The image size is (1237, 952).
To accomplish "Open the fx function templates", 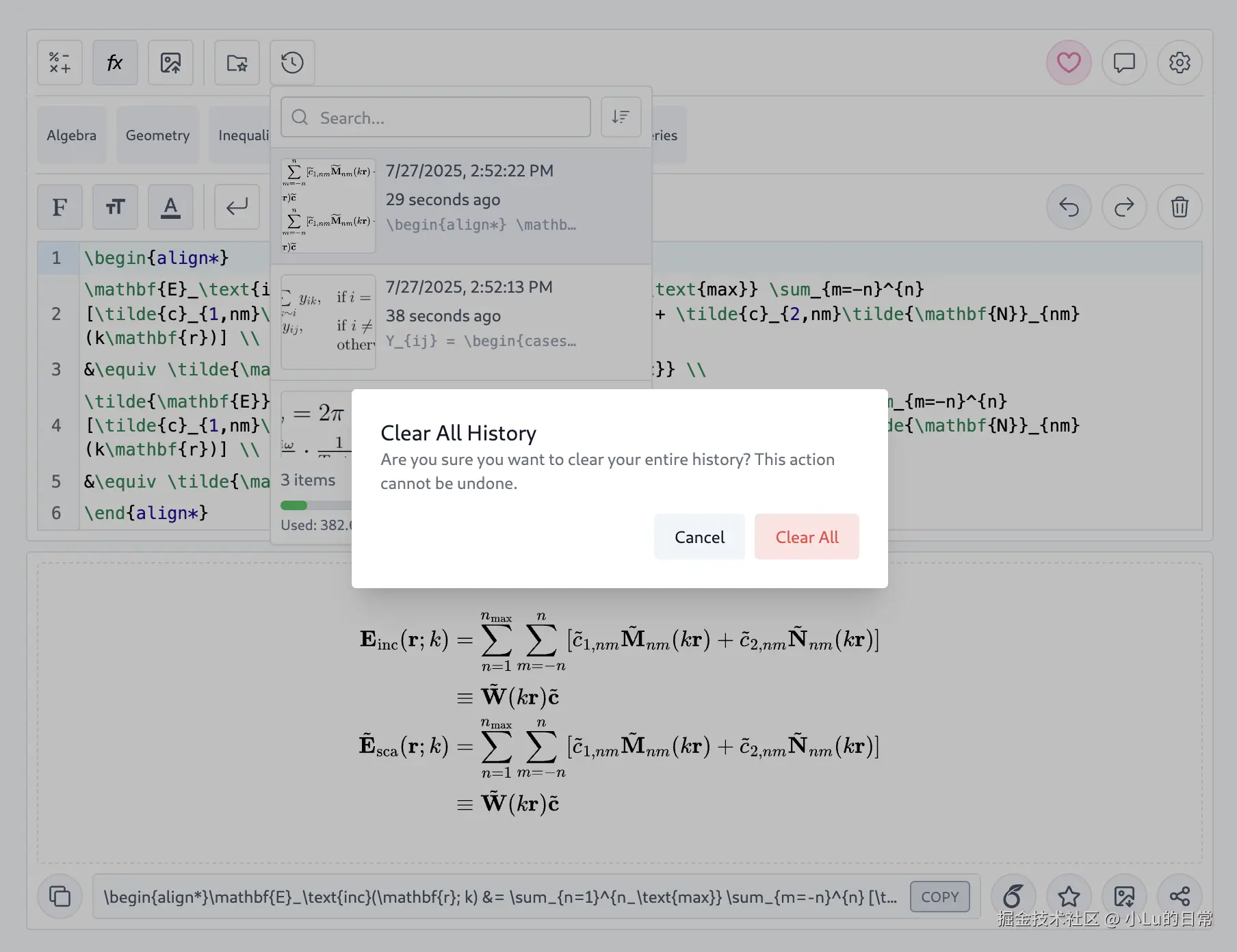I will click(115, 63).
